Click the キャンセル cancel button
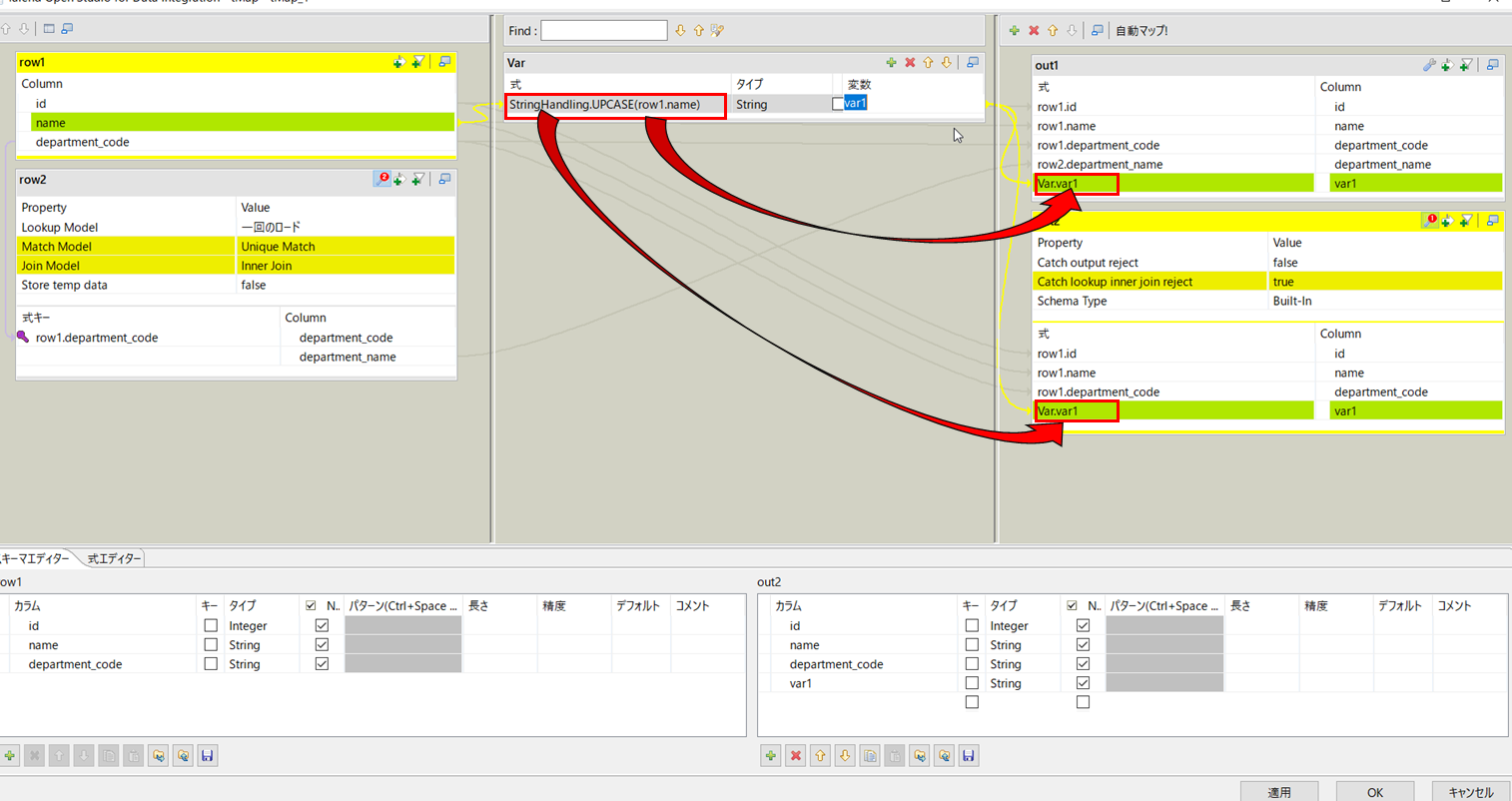 pos(1471,792)
